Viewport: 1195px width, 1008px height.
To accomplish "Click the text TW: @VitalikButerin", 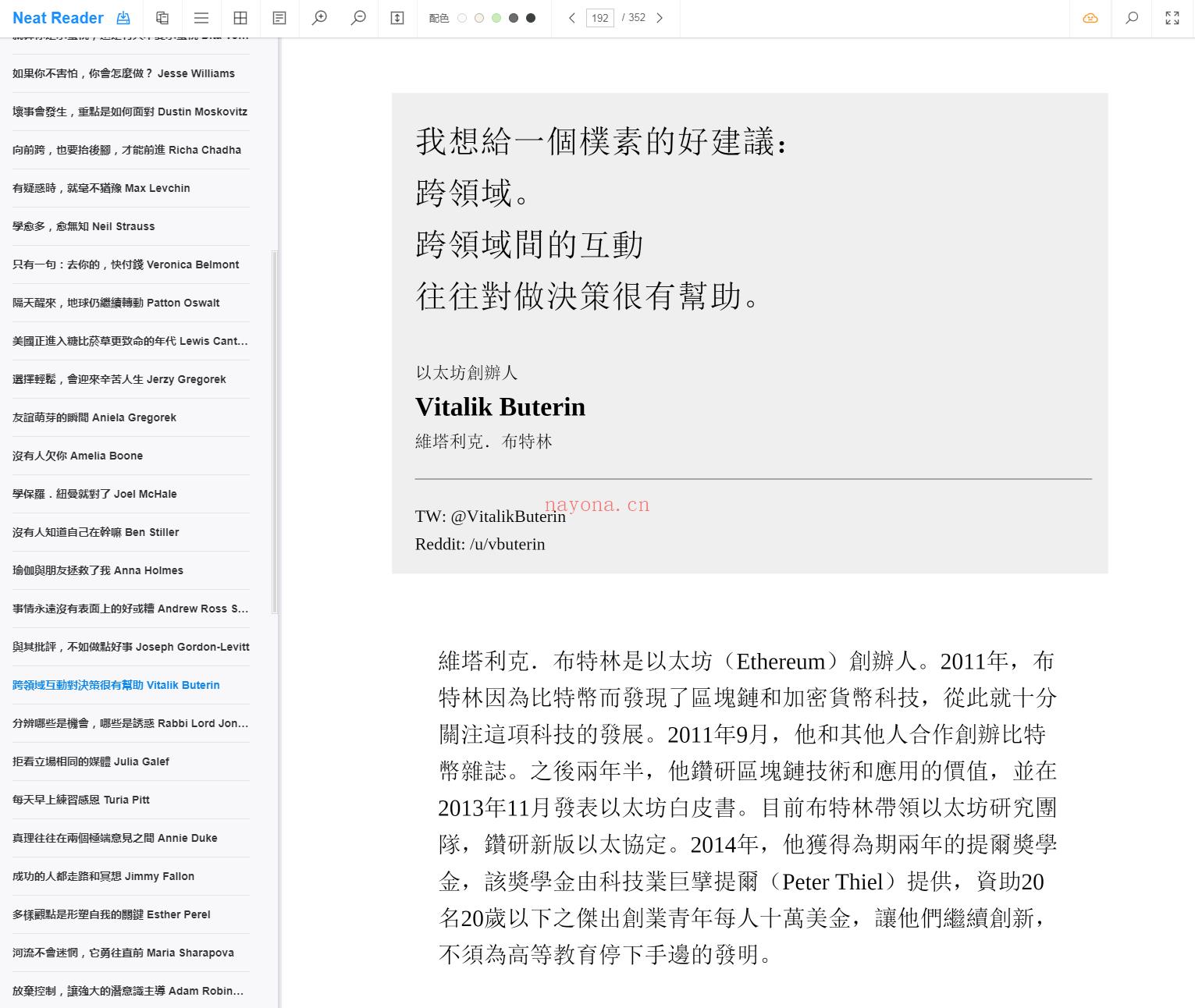I will pos(490,516).
